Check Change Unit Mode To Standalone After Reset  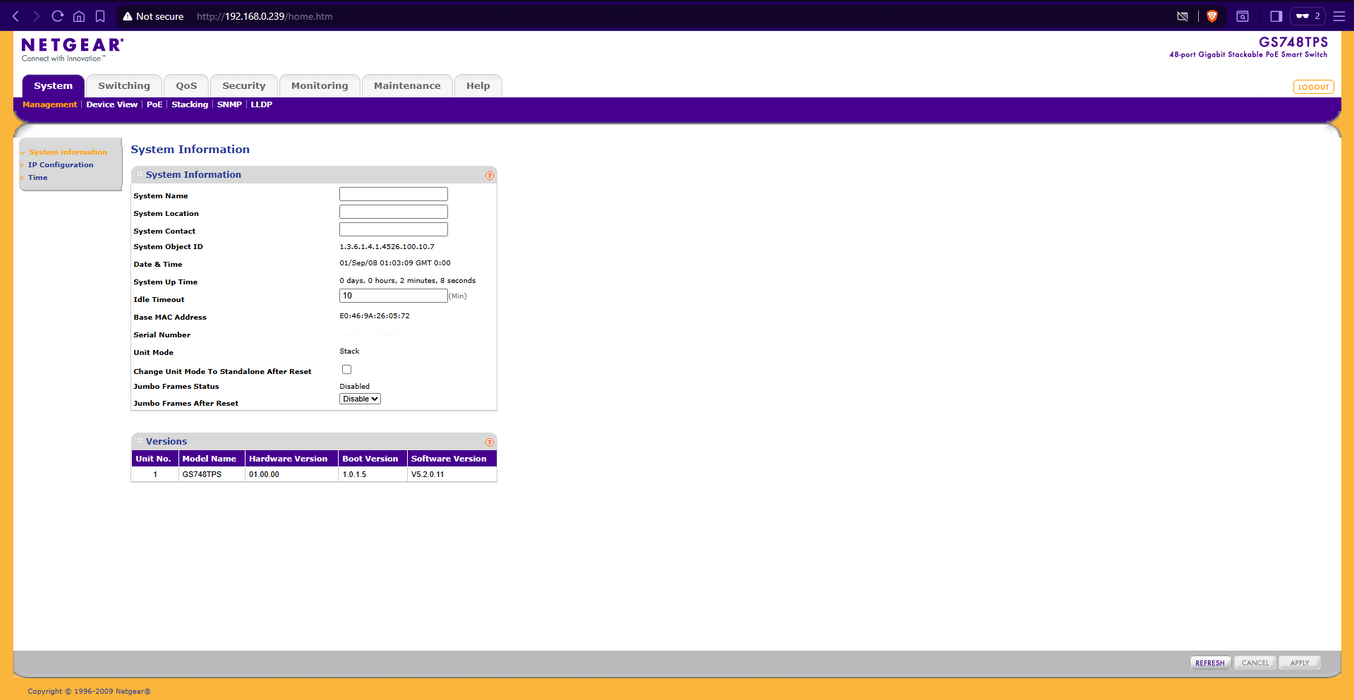pyautogui.click(x=347, y=370)
